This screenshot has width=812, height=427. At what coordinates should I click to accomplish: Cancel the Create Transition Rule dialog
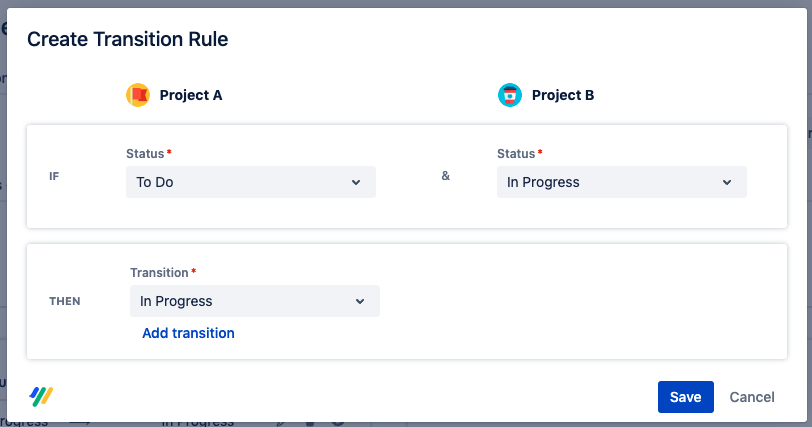click(752, 397)
